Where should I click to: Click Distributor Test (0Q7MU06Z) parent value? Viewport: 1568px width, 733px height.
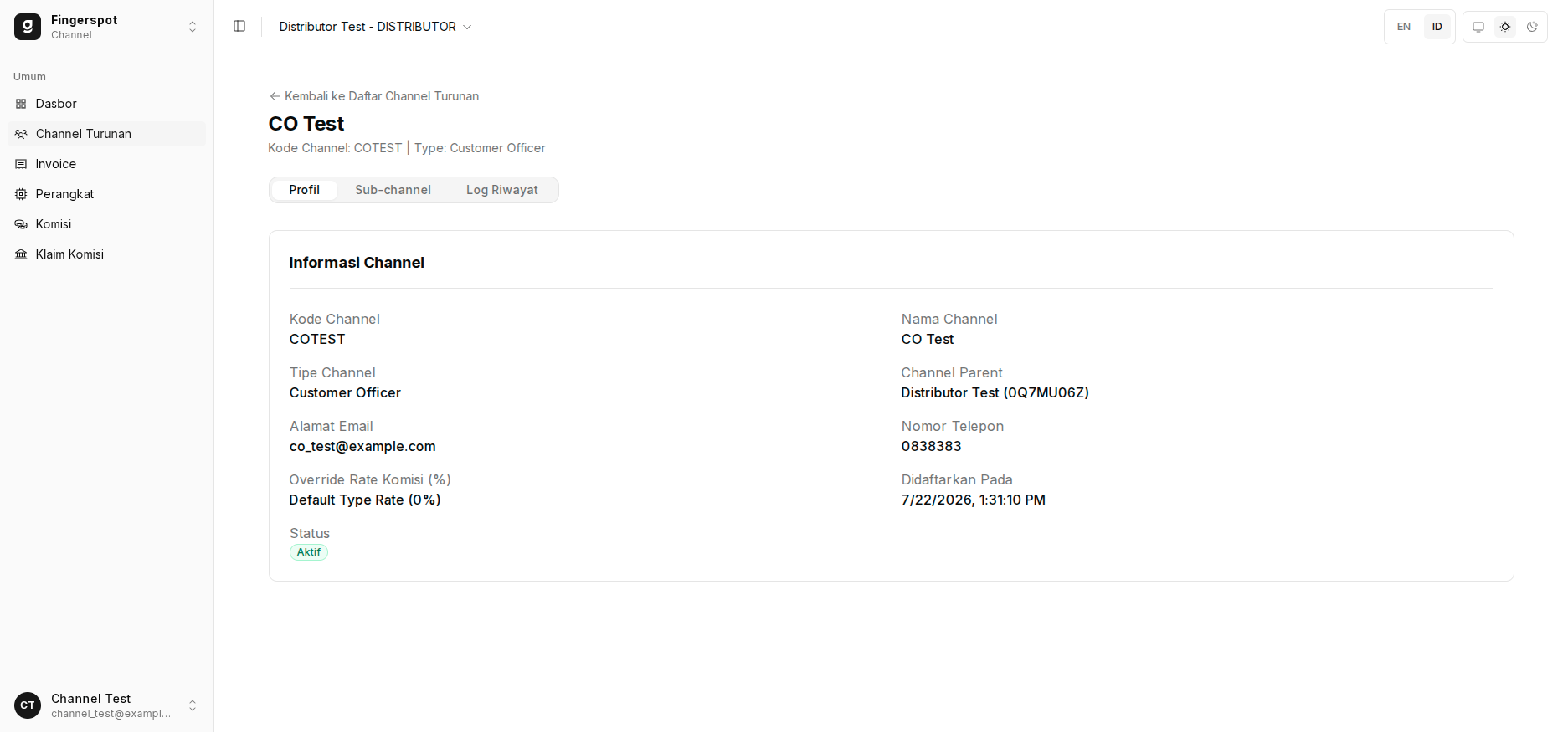click(995, 393)
